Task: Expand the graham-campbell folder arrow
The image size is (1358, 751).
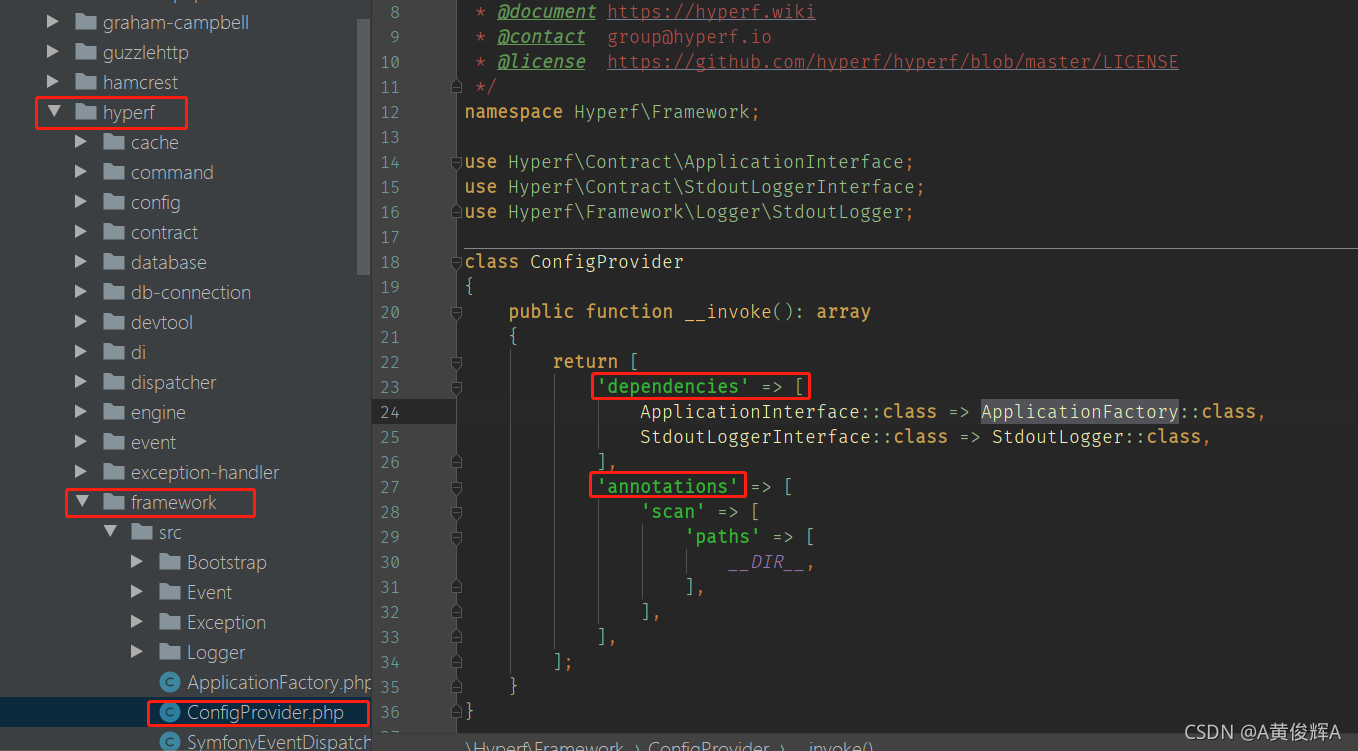Action: pos(53,22)
